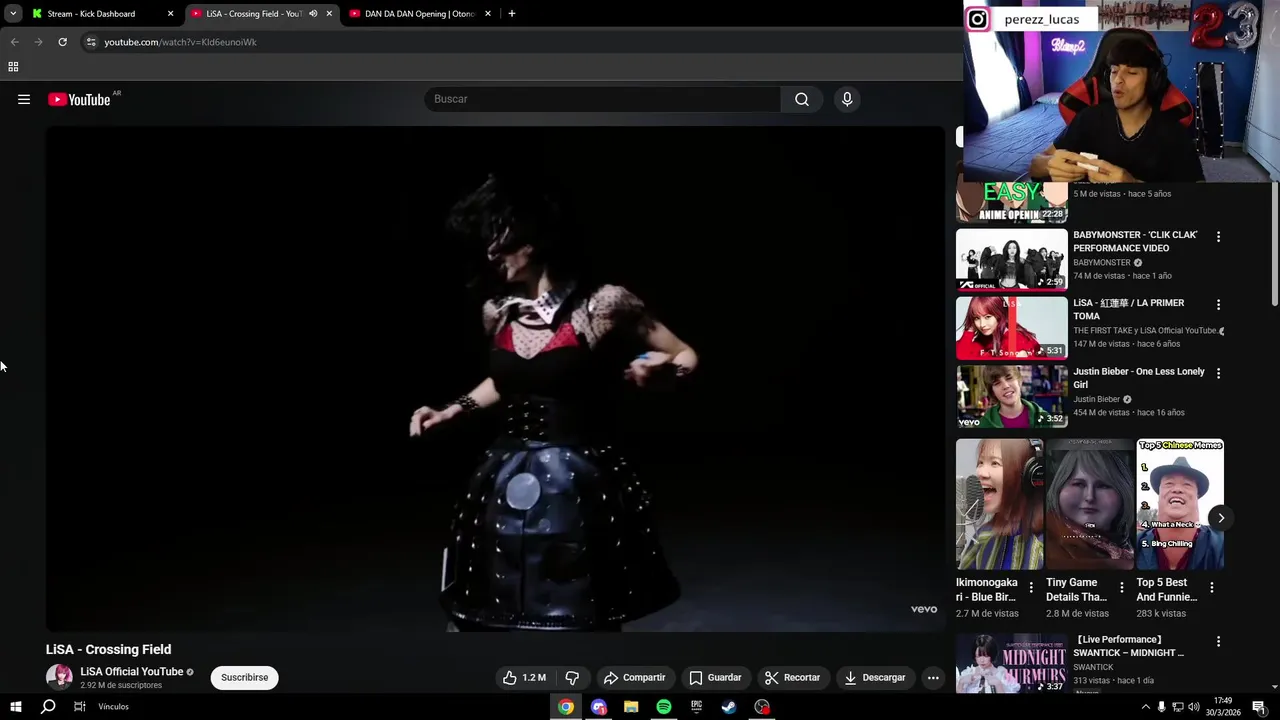Select the youtube.com address bar URL

[x=181, y=42]
